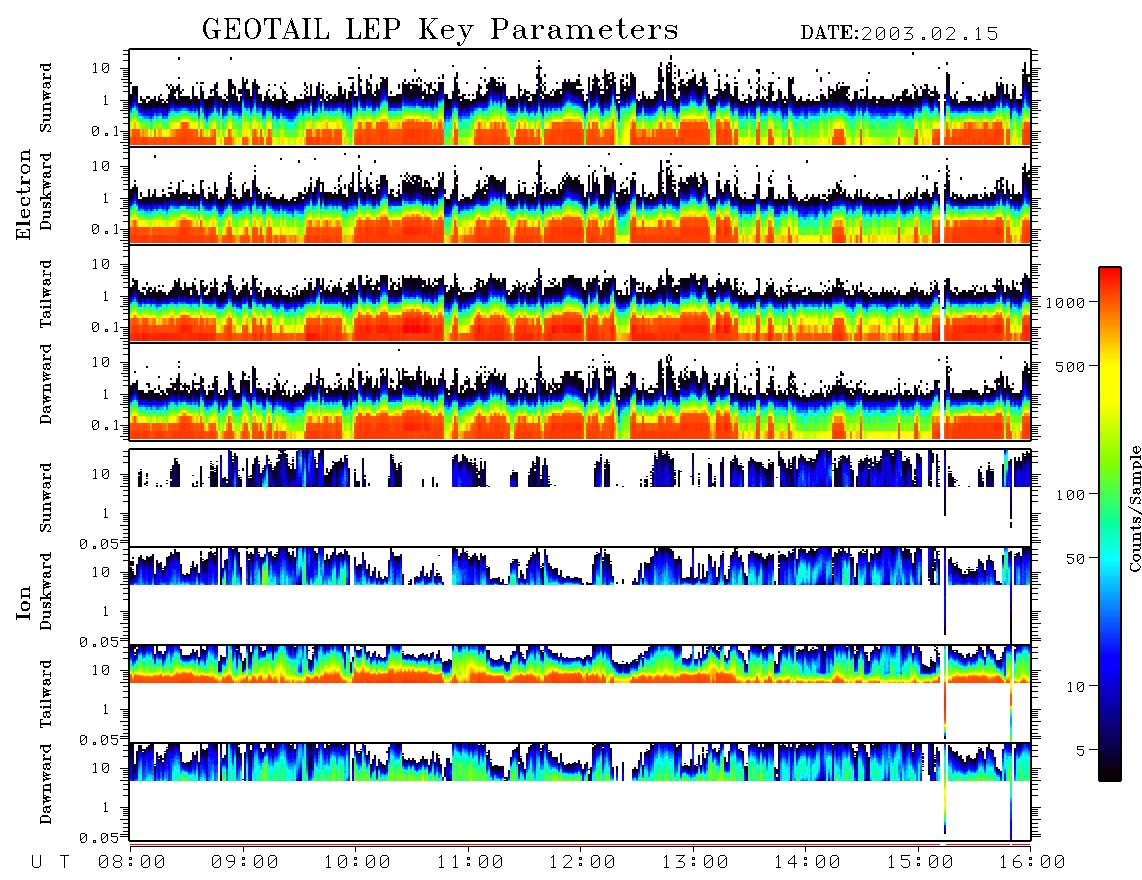This screenshot has width=1142, height=880.
Task: Select the Ion Duskward panel label
Action: (46, 592)
